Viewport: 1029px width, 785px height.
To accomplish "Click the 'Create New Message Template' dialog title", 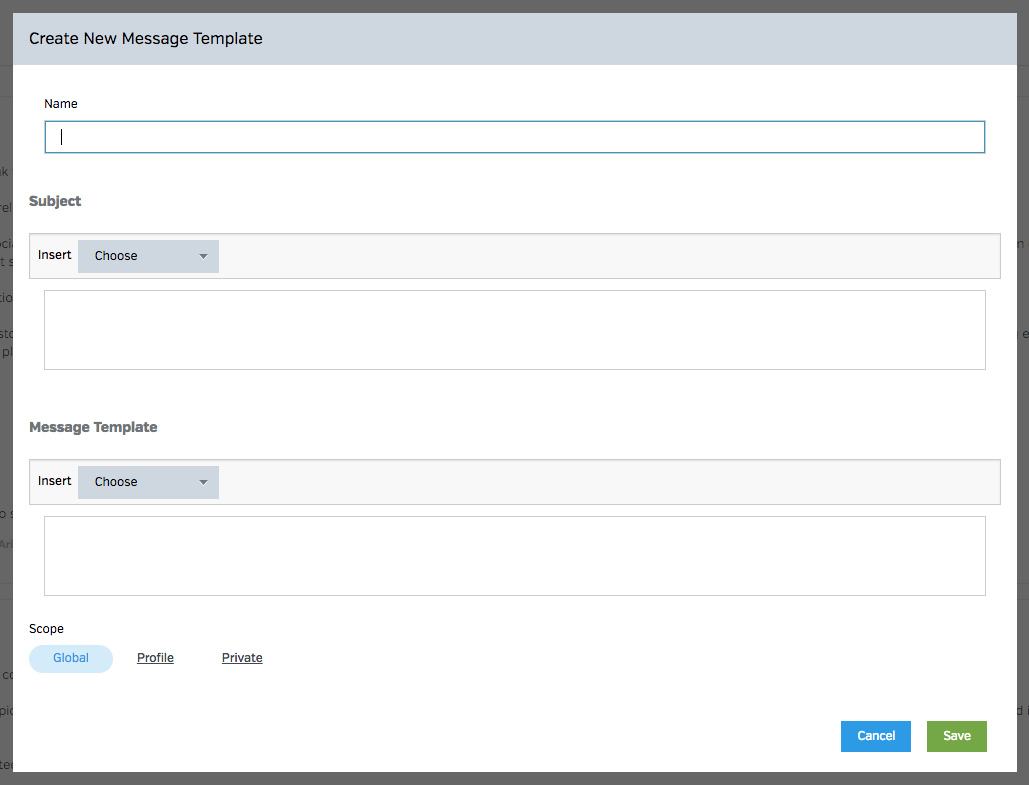I will click(x=146, y=39).
